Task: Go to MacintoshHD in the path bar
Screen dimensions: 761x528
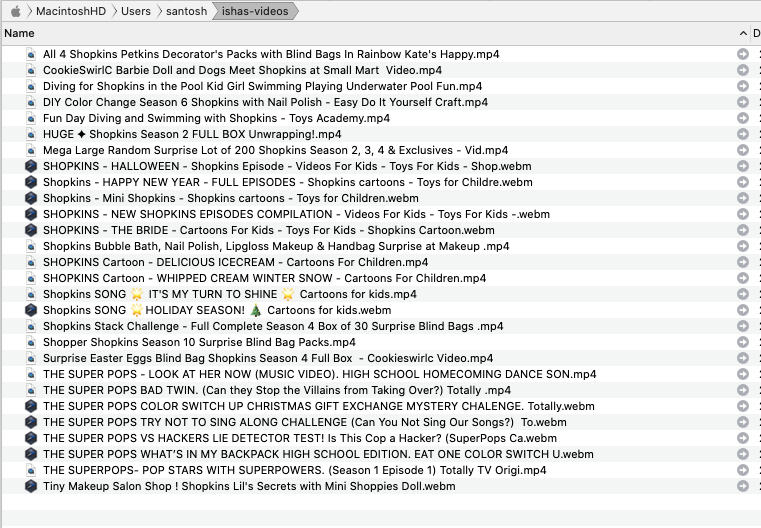Action: coord(71,11)
